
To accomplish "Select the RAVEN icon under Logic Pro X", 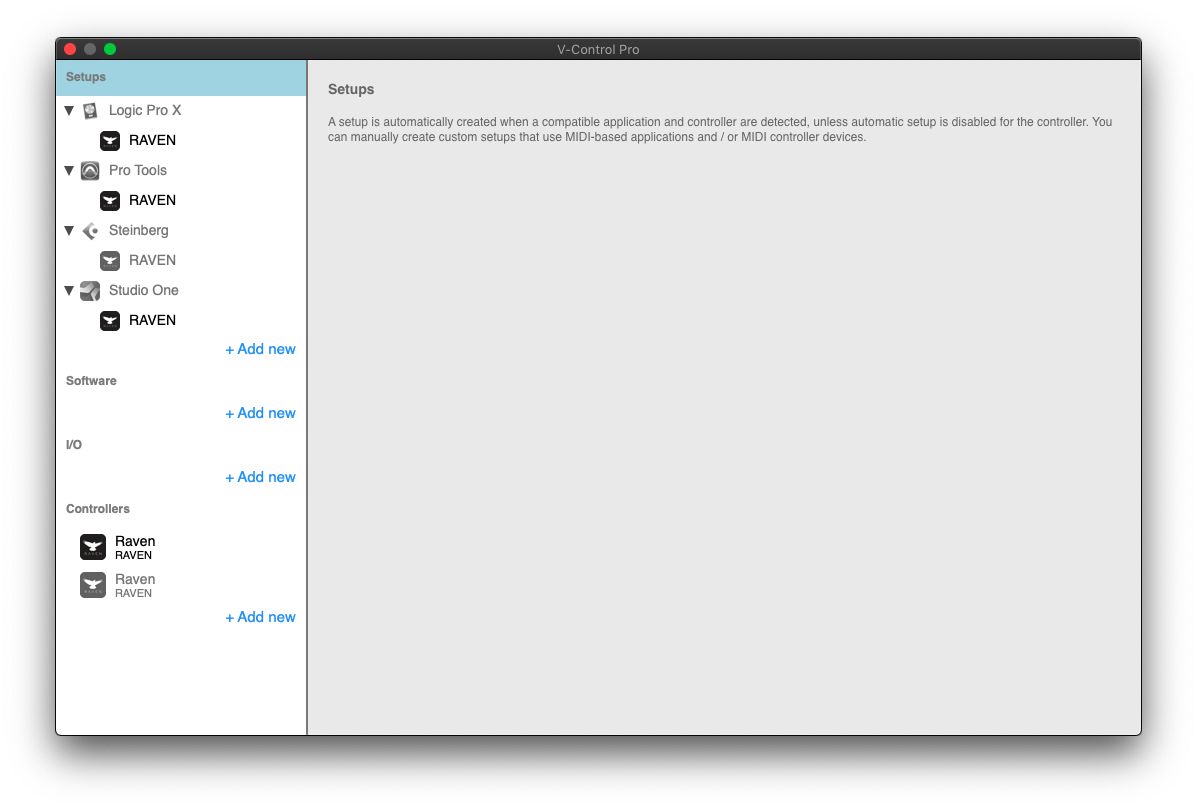I will pos(110,140).
